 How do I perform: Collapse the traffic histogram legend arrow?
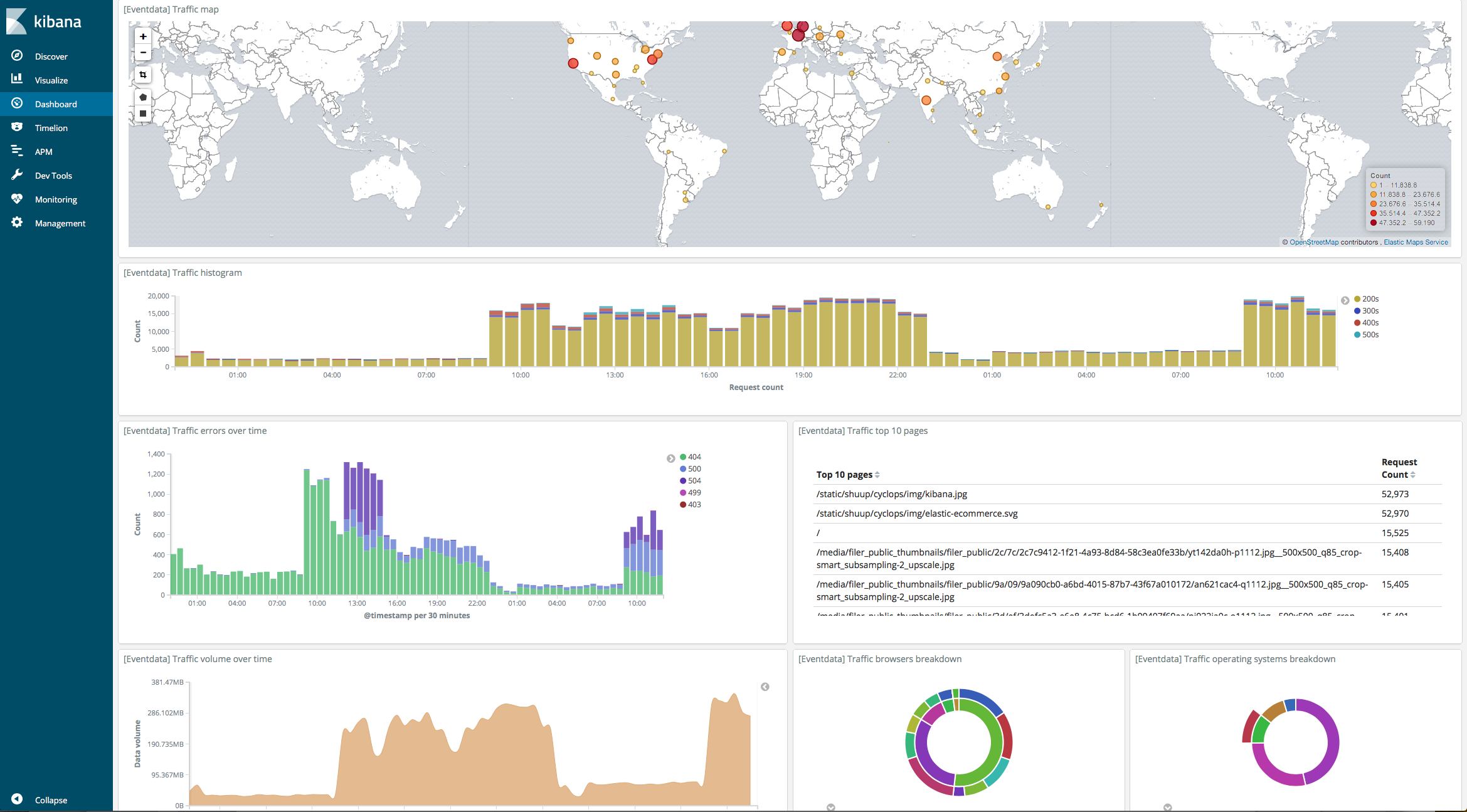(x=1345, y=300)
